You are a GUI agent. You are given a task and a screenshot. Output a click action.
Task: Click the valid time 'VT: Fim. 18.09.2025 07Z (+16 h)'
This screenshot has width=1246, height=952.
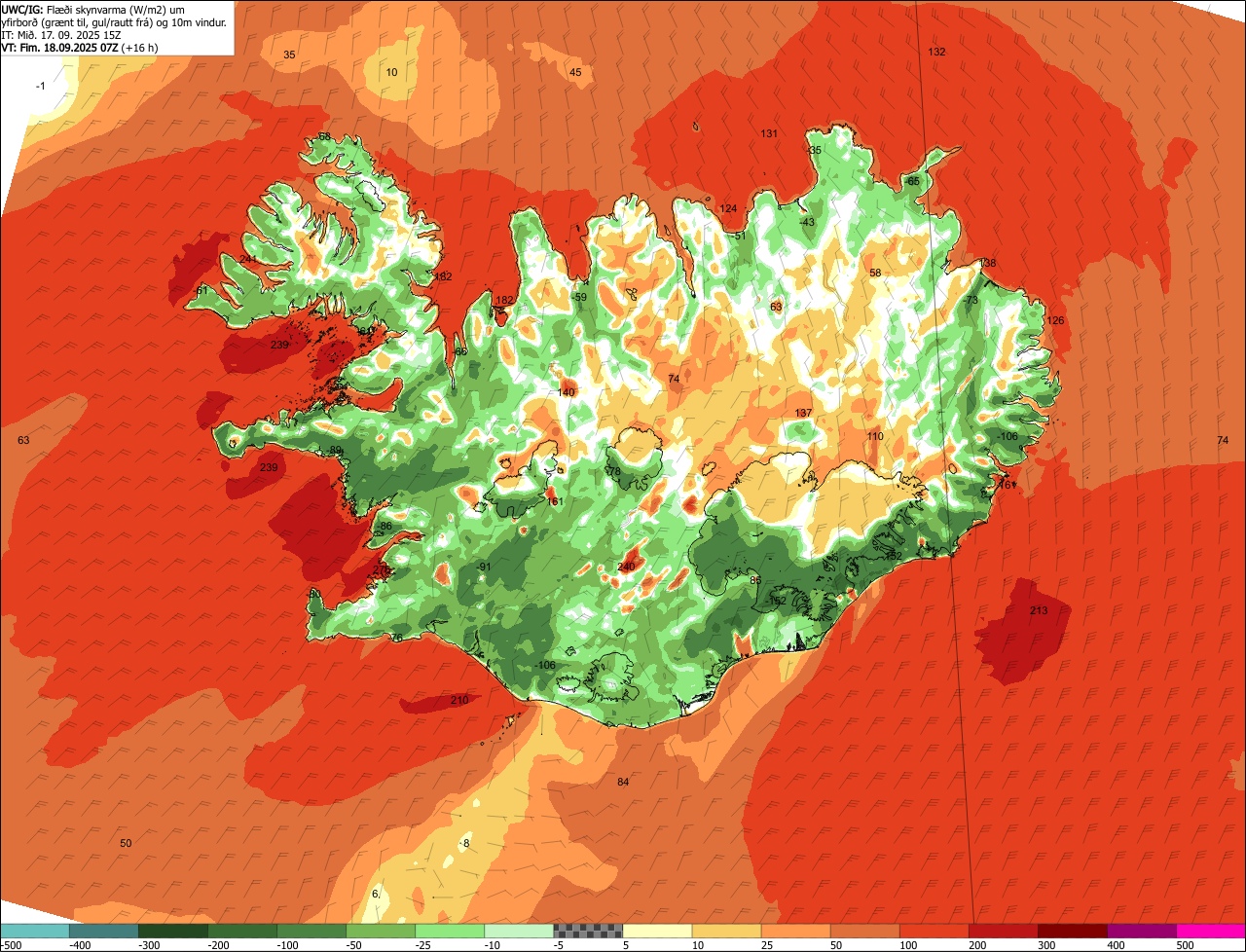coord(80,47)
